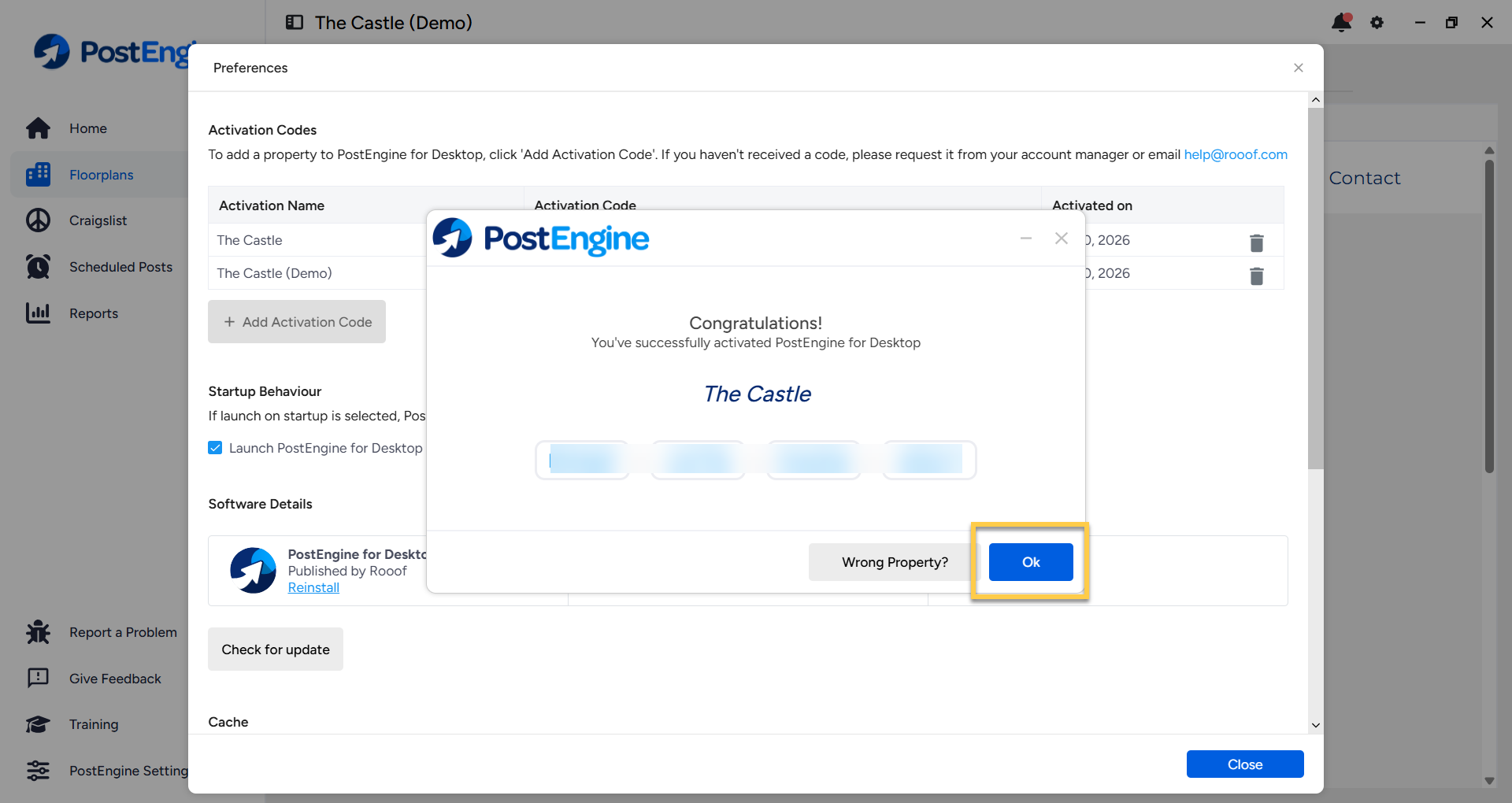The width and height of the screenshot is (1512, 803).
Task: Delete The Castle activation code
Action: 1256,242
